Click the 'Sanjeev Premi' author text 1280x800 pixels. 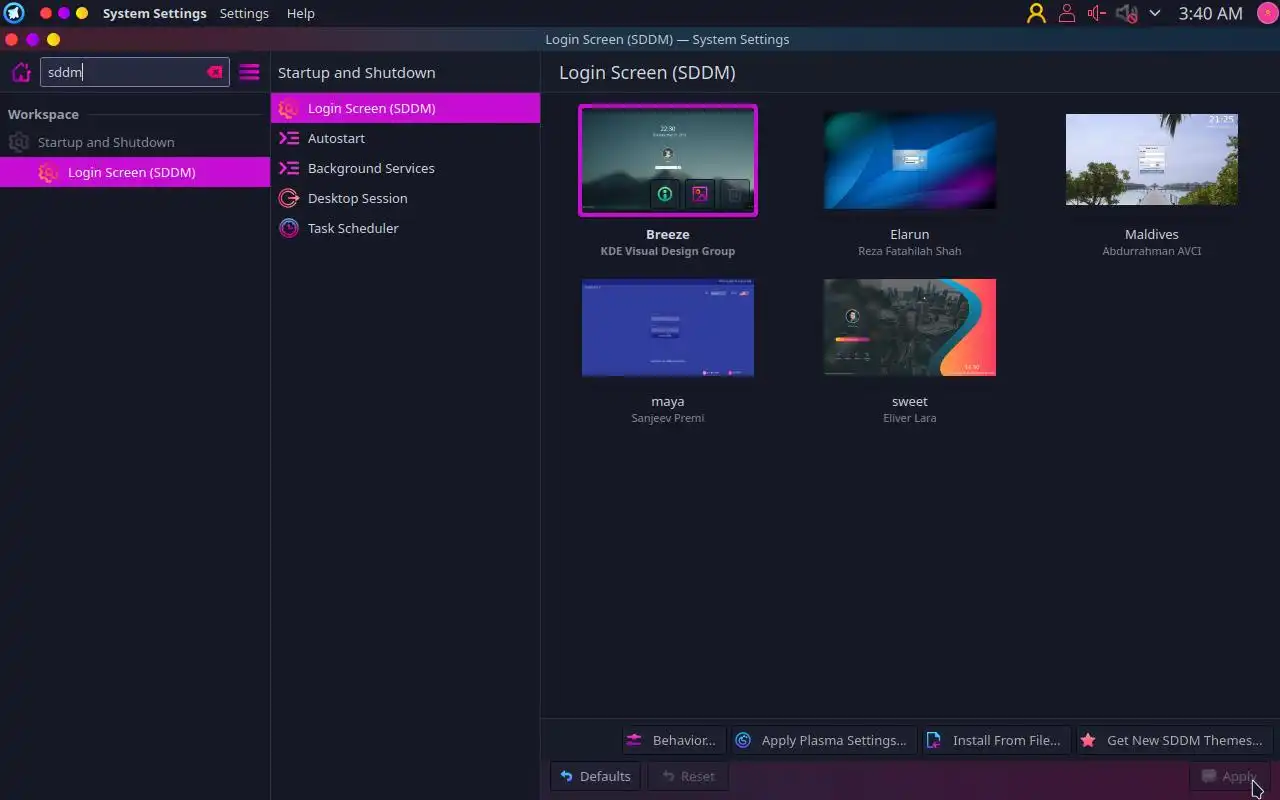668,418
